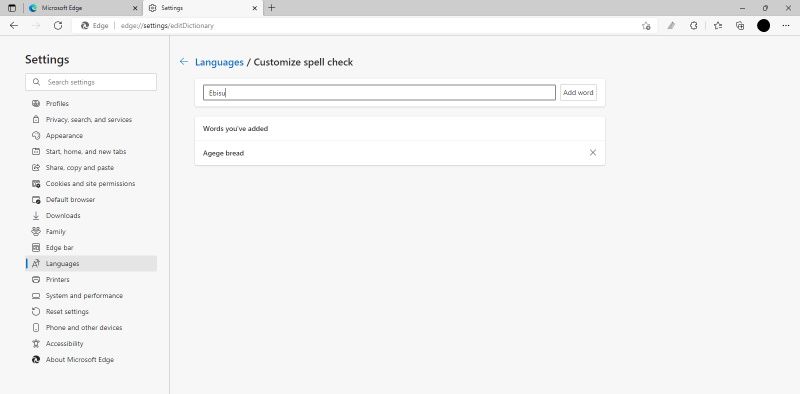Click the Words you've added heading
This screenshot has height=394, width=800.
point(235,129)
